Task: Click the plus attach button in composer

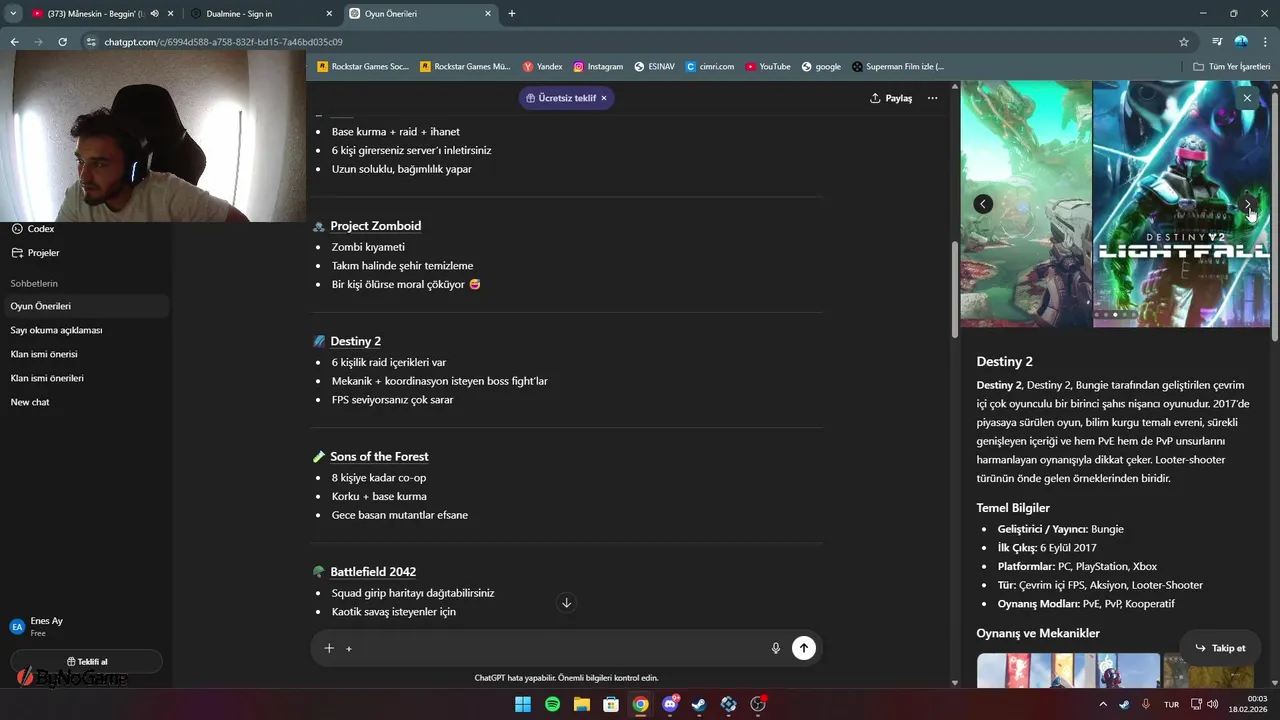Action: click(329, 648)
